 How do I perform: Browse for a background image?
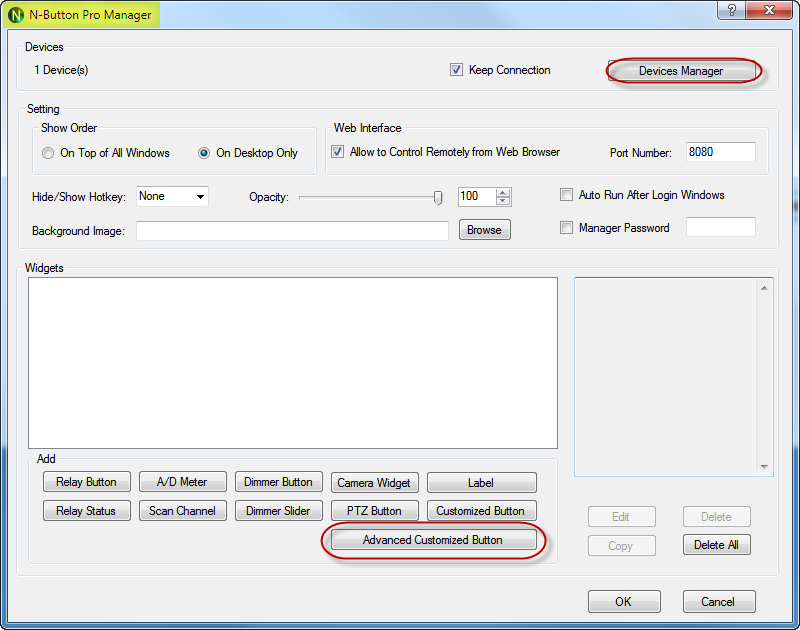tap(485, 230)
